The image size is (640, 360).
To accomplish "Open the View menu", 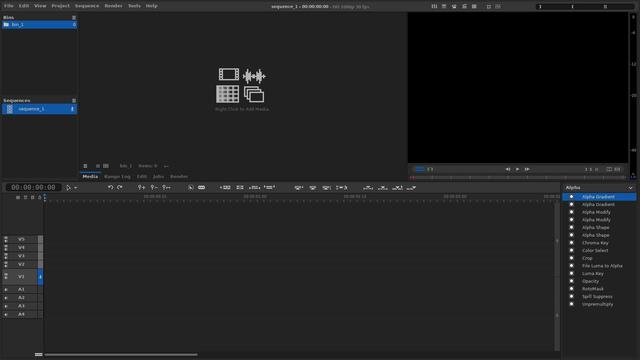I will (40, 6).
